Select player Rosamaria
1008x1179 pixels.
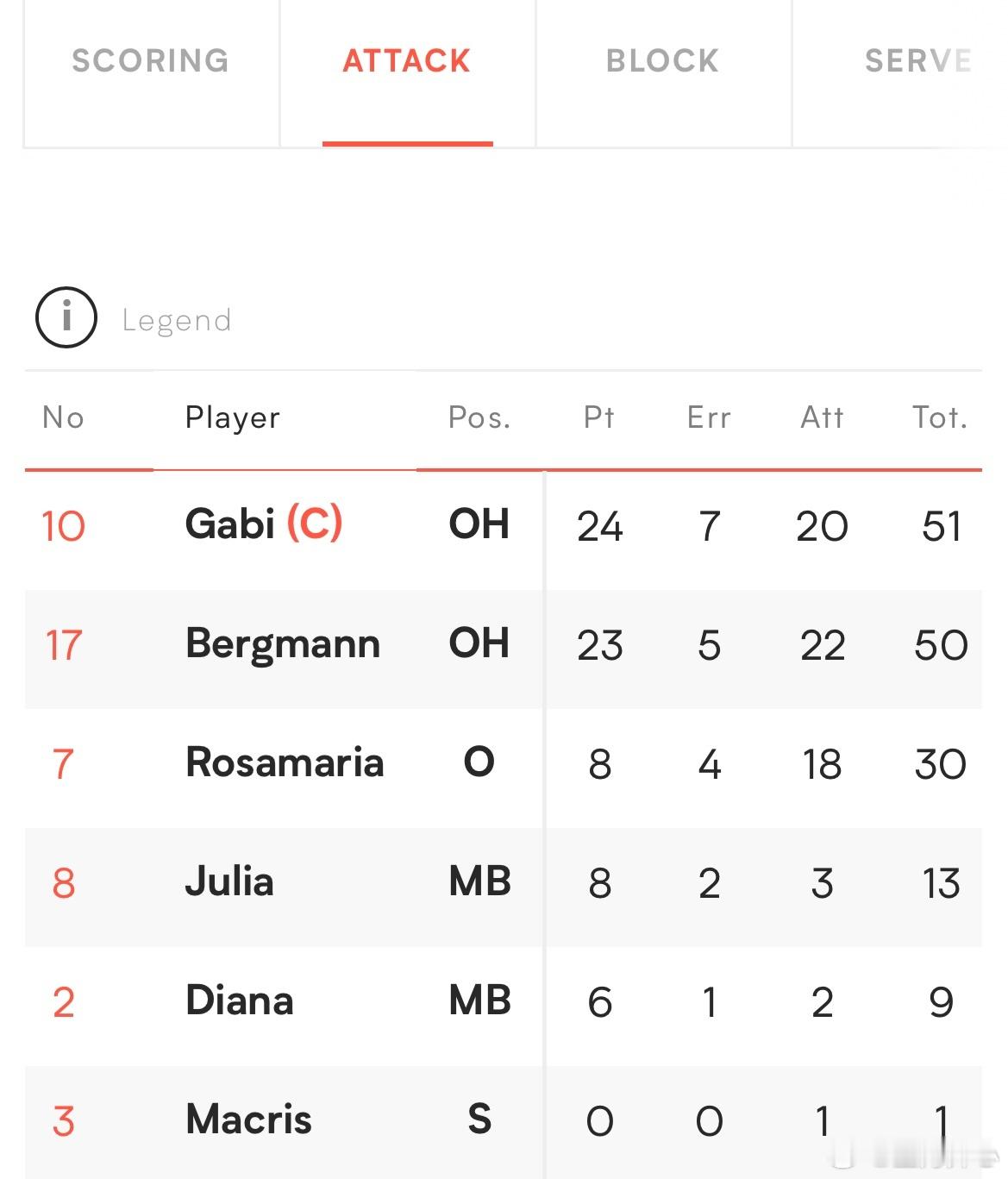[285, 762]
